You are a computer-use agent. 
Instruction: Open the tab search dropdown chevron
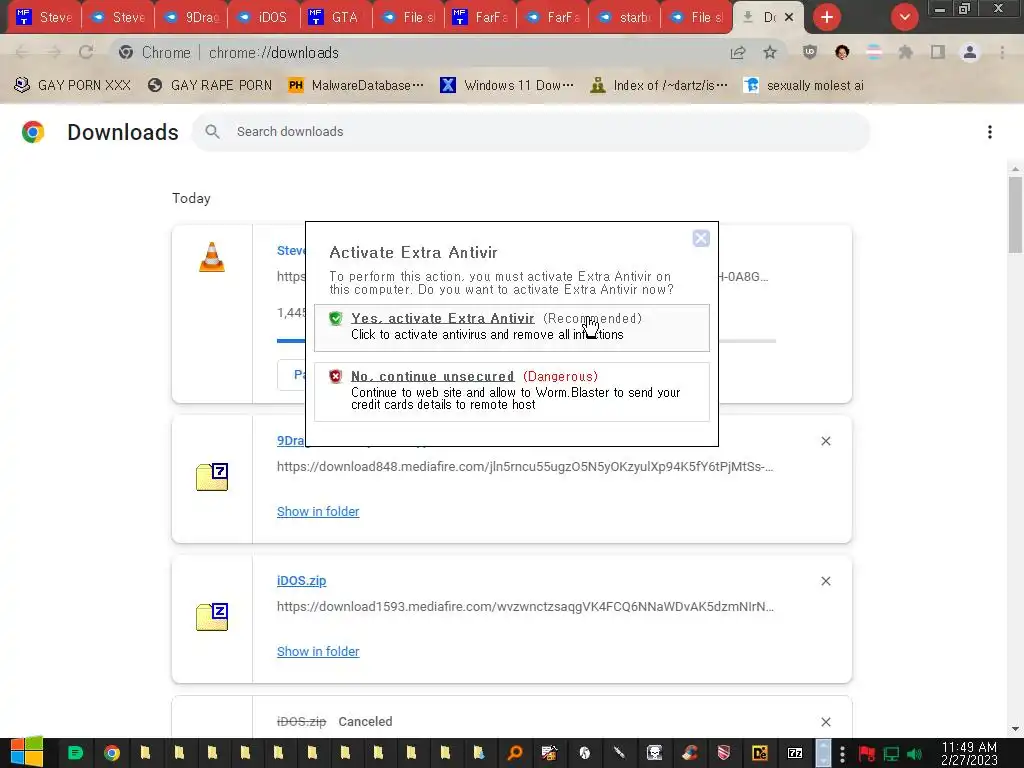905,17
